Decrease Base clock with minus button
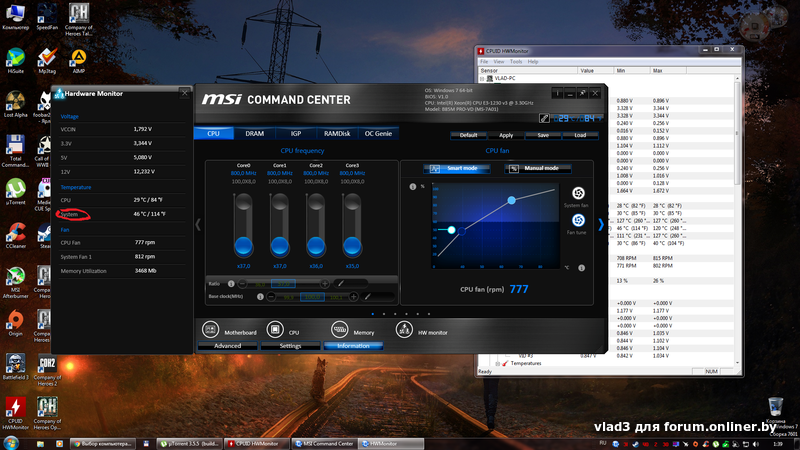Viewport: 800px width, 450px height. (x=271, y=296)
